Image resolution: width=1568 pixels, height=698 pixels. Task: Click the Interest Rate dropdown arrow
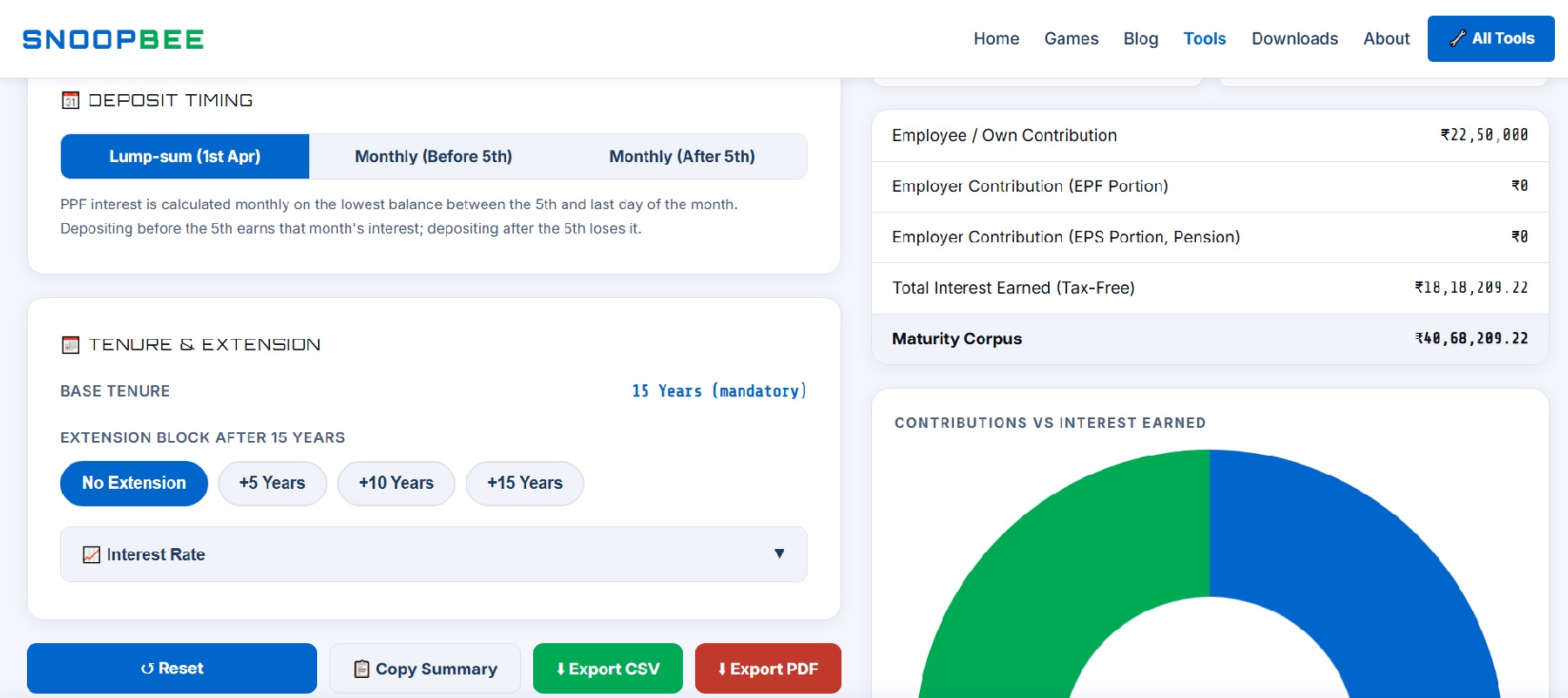coord(780,553)
